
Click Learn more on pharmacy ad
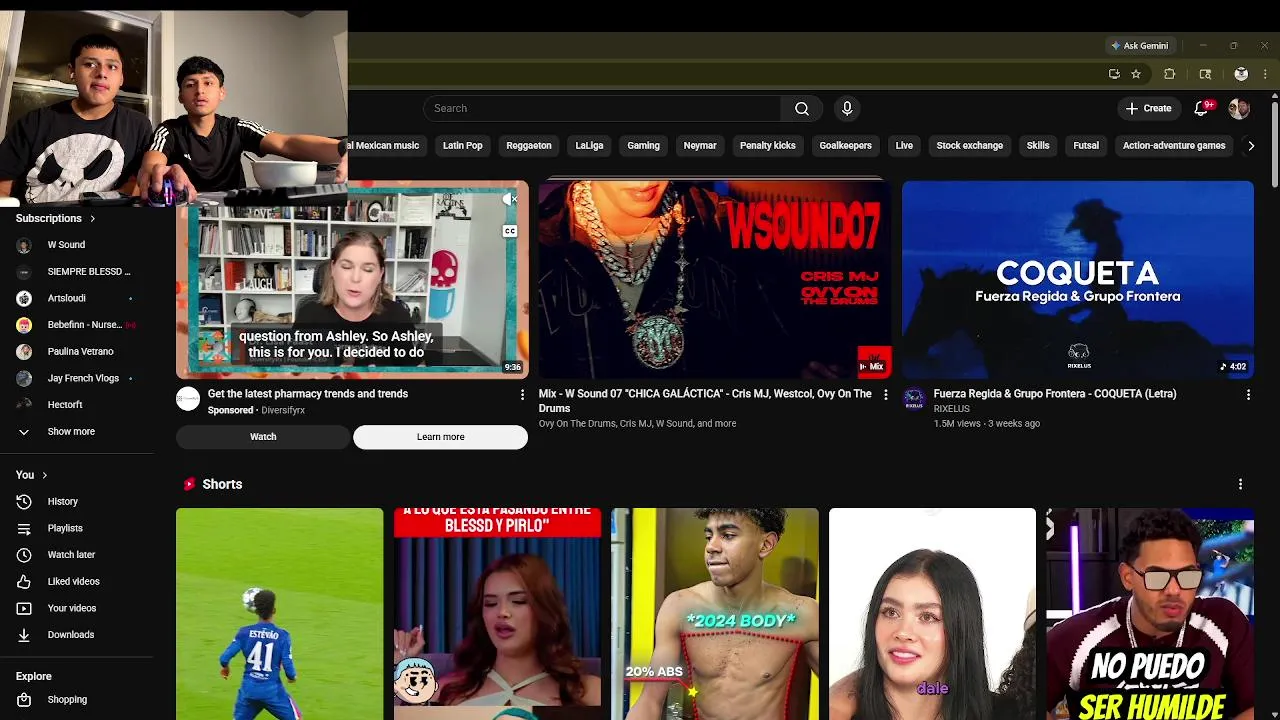pos(440,437)
